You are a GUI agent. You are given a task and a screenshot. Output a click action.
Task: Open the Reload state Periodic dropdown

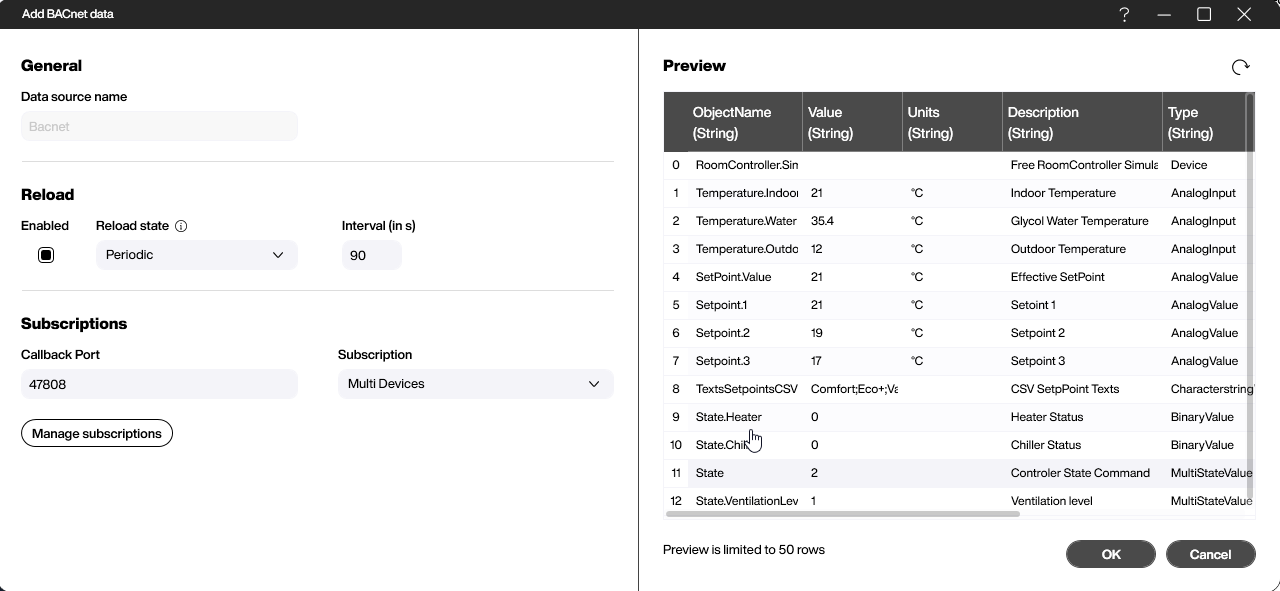click(x=196, y=255)
